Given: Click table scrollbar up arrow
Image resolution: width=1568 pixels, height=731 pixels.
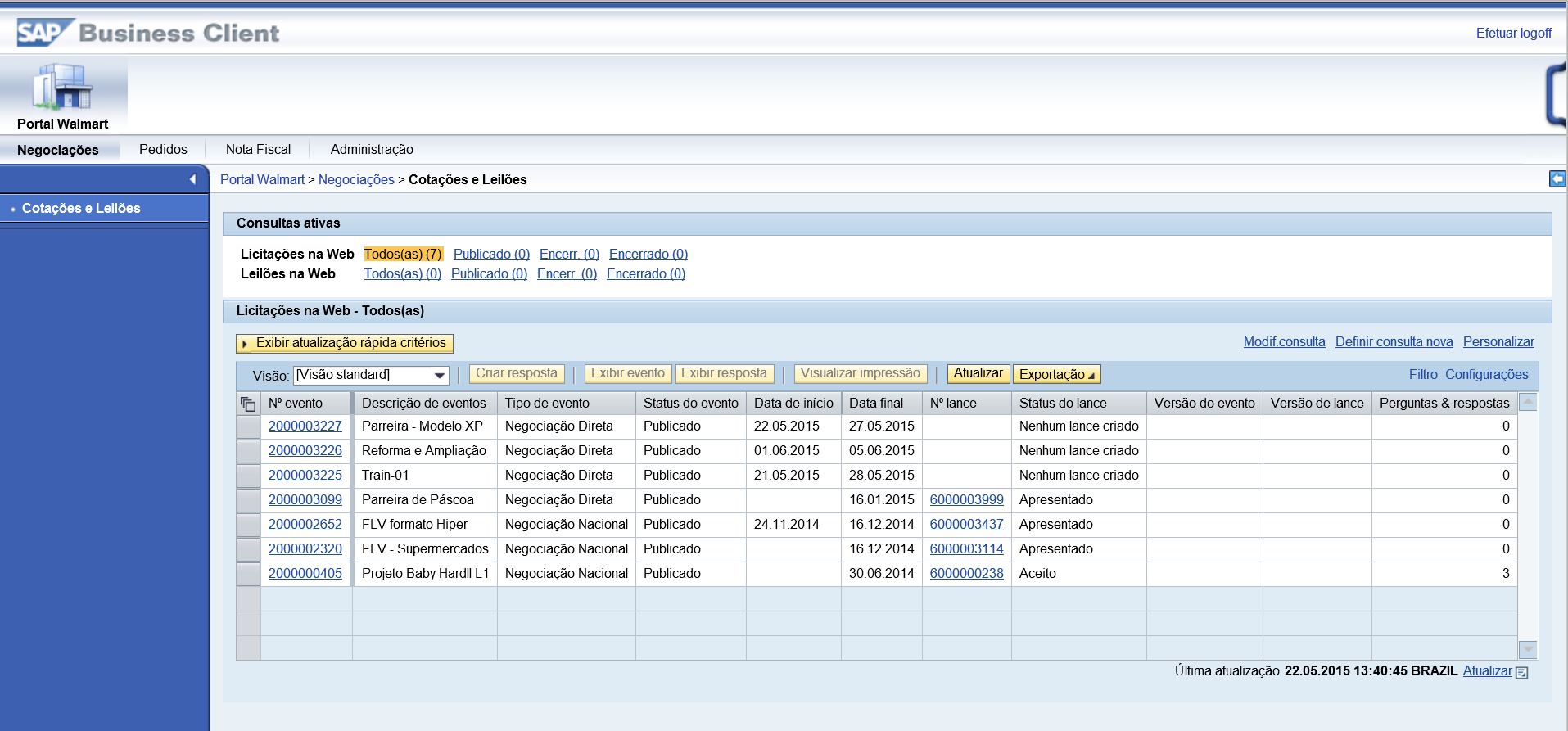Looking at the screenshot, I should click(x=1528, y=402).
